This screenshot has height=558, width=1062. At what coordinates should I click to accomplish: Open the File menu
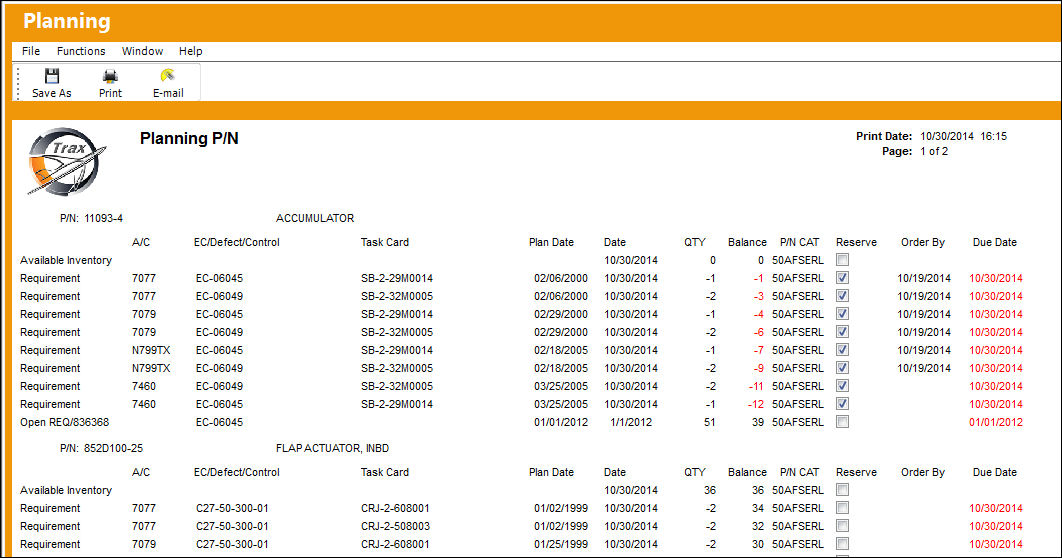point(30,51)
